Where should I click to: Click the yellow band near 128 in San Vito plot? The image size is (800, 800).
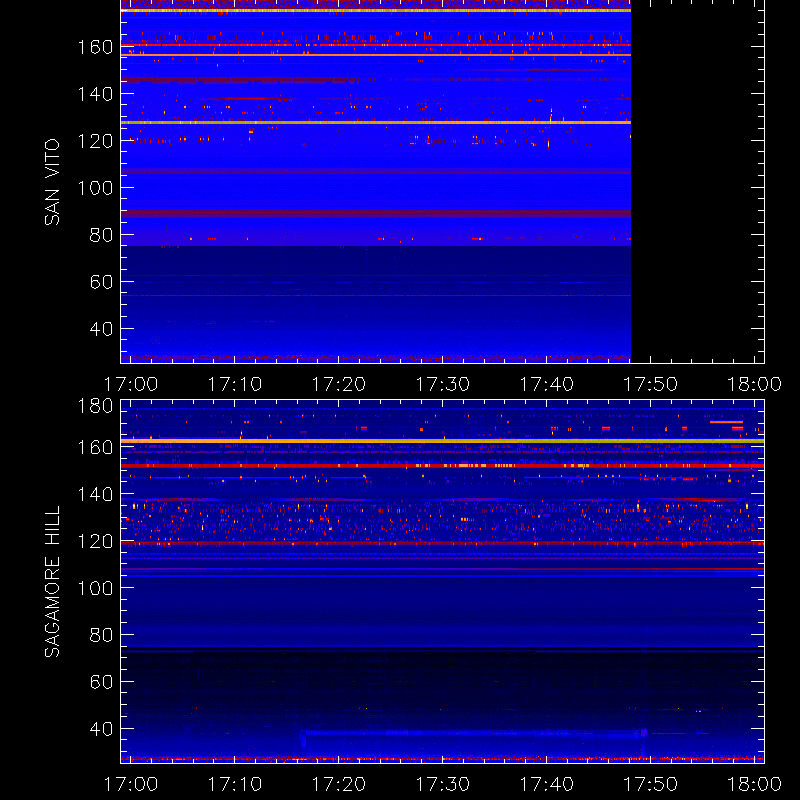(376, 122)
